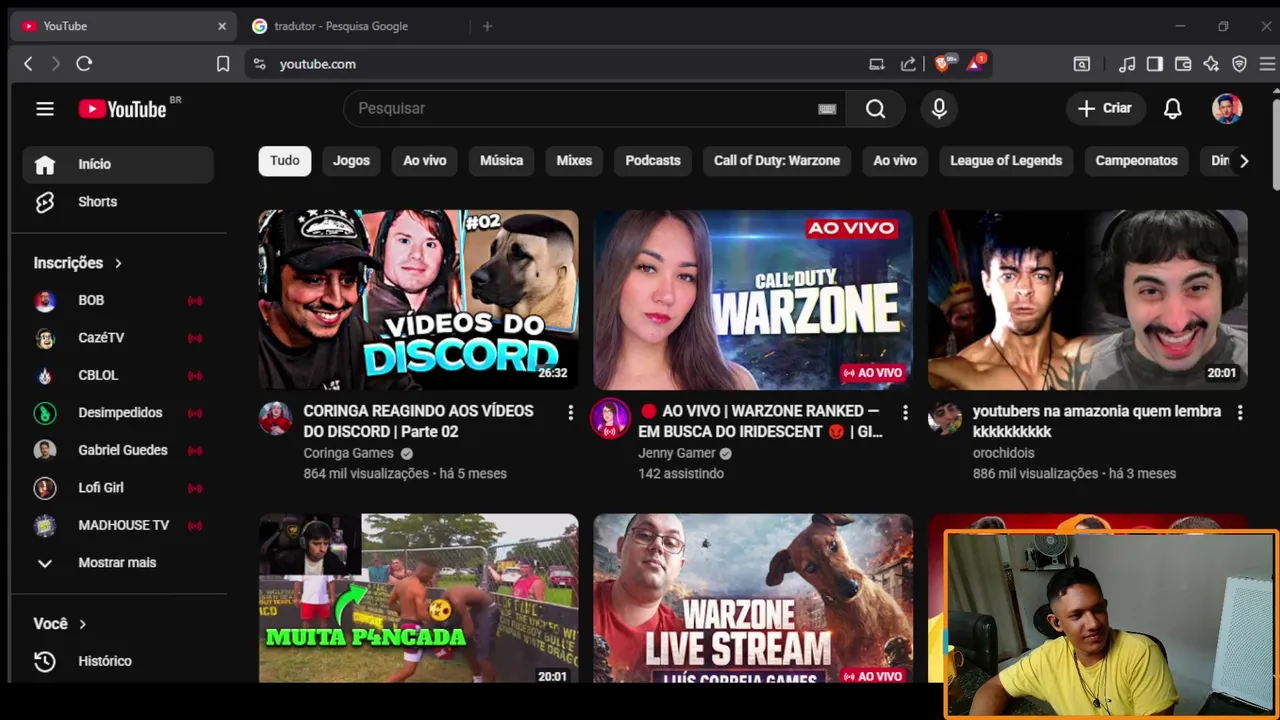The width and height of the screenshot is (1280, 720).
Task: Select Call of Duty: Warzone chip
Action: click(x=777, y=160)
